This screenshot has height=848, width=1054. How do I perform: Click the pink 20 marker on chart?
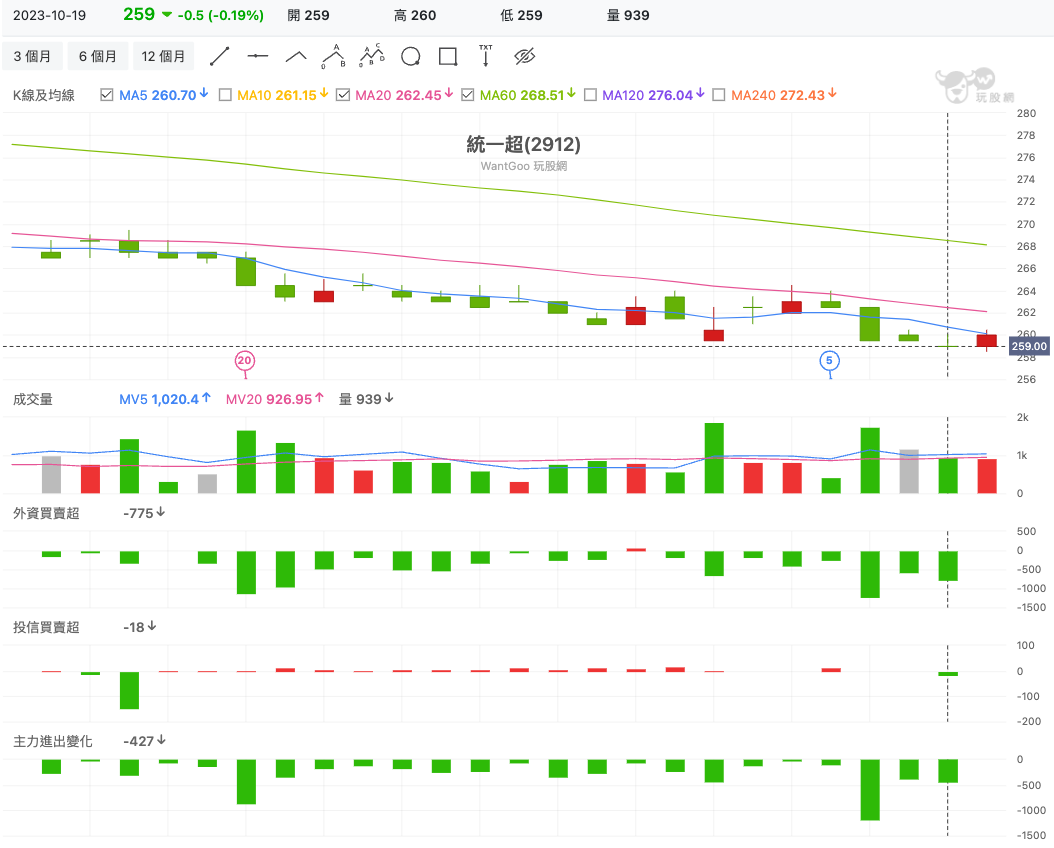click(245, 360)
